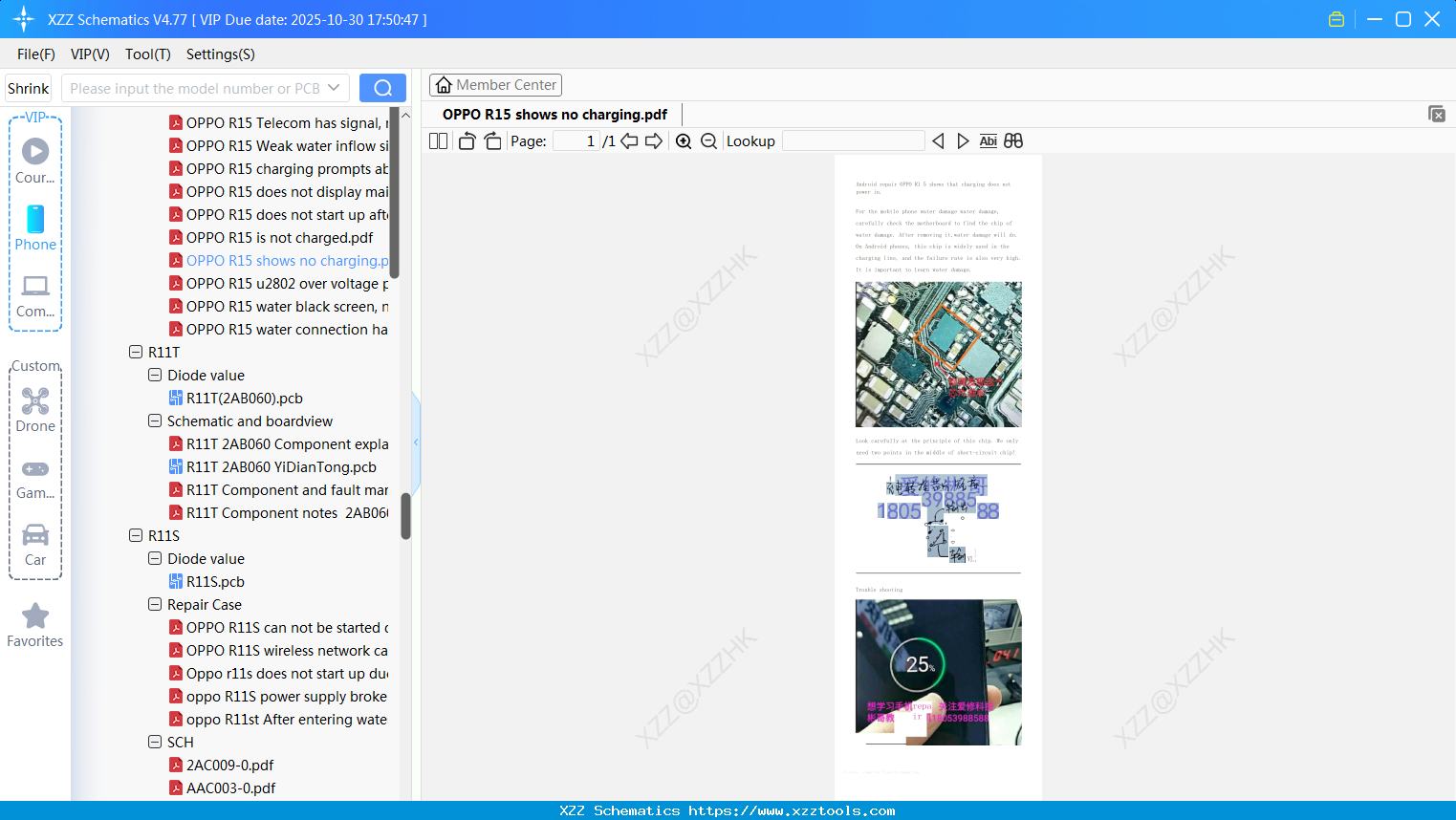Viewport: 1456px width, 820px height.
Task: Close the open PDF tab panel icon
Action: point(1436,114)
